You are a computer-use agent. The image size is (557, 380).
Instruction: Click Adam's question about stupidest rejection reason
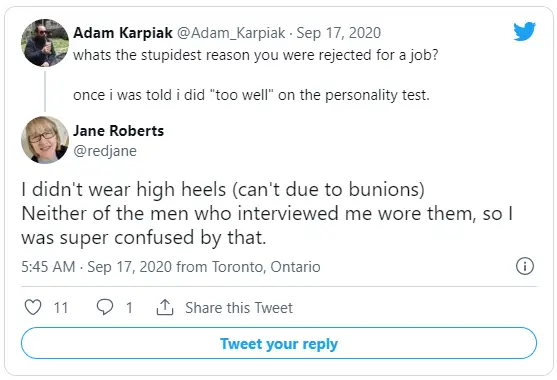coord(255,55)
